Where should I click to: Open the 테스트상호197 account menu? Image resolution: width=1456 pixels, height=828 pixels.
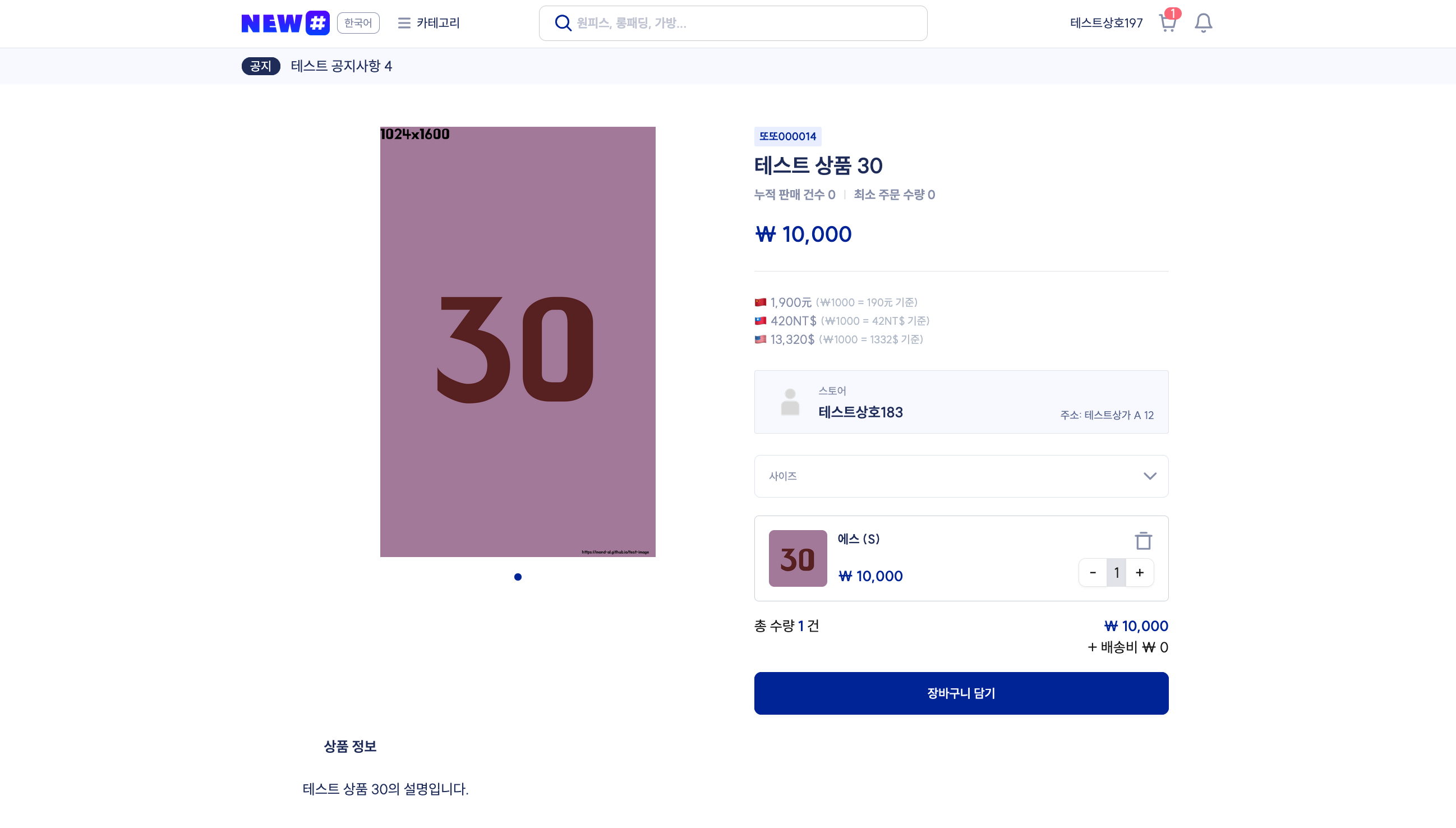point(1106,24)
